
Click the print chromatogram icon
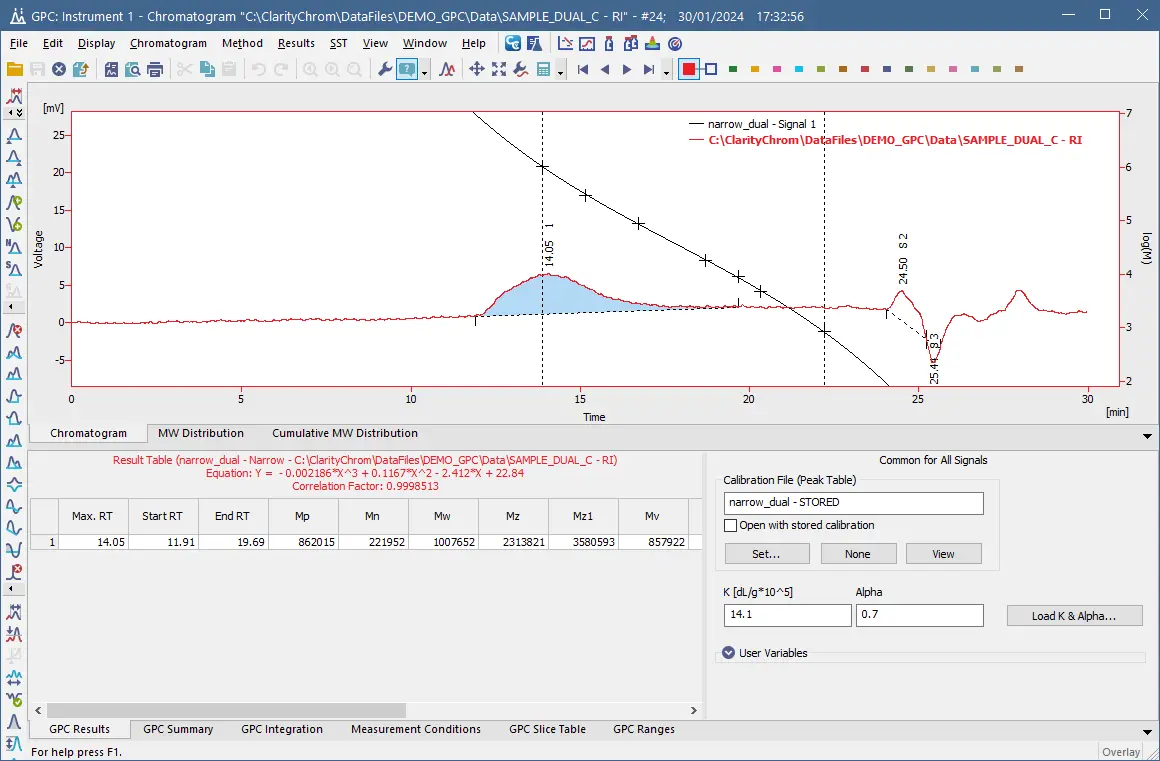pos(156,68)
